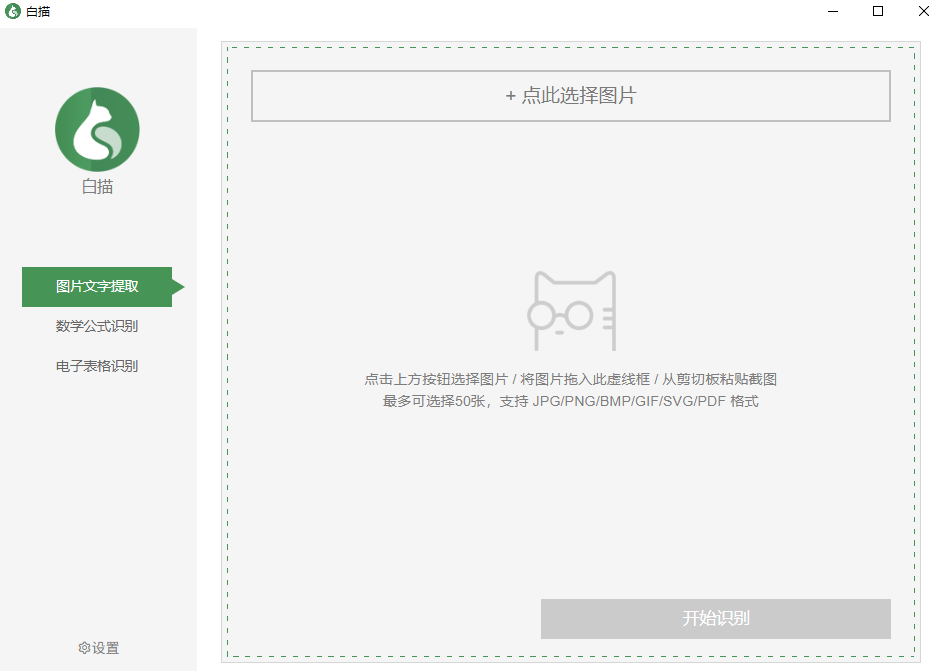Click the hint text listing JPG/PNG/BMP formats
Viewport: 940px width, 671px height.
[x=571, y=401]
